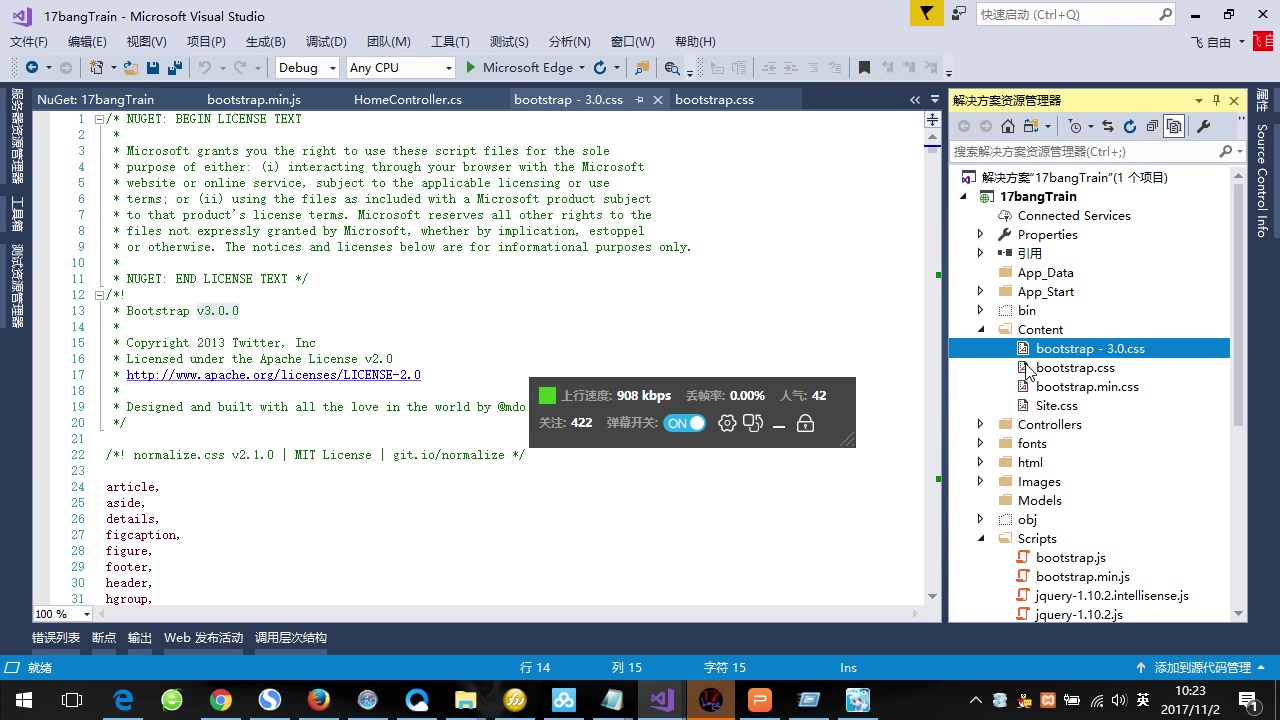Toggle auto-hide pin on Solution Explorer panel
The height and width of the screenshot is (720, 1280).
pos(1216,100)
